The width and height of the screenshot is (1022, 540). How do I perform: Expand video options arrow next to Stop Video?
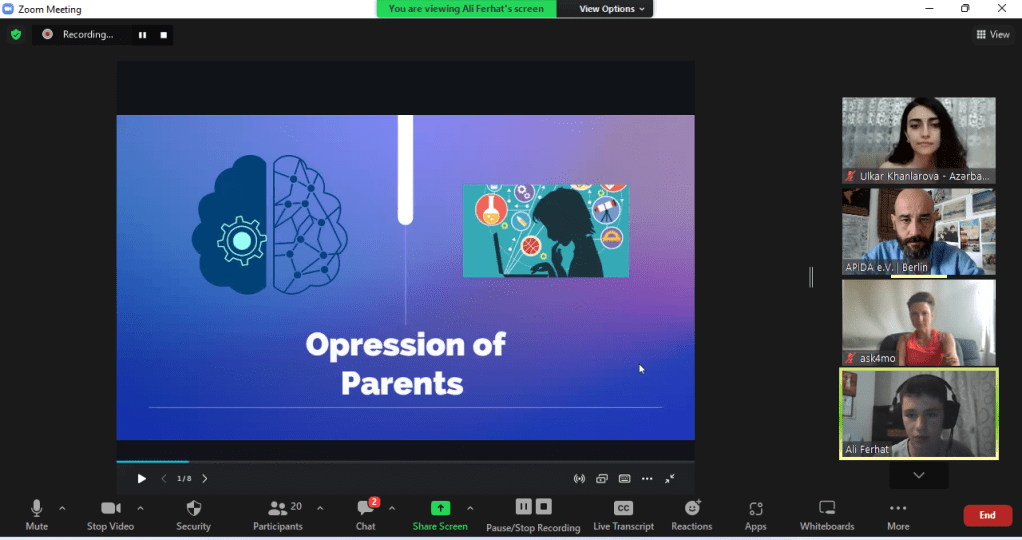pos(140,508)
